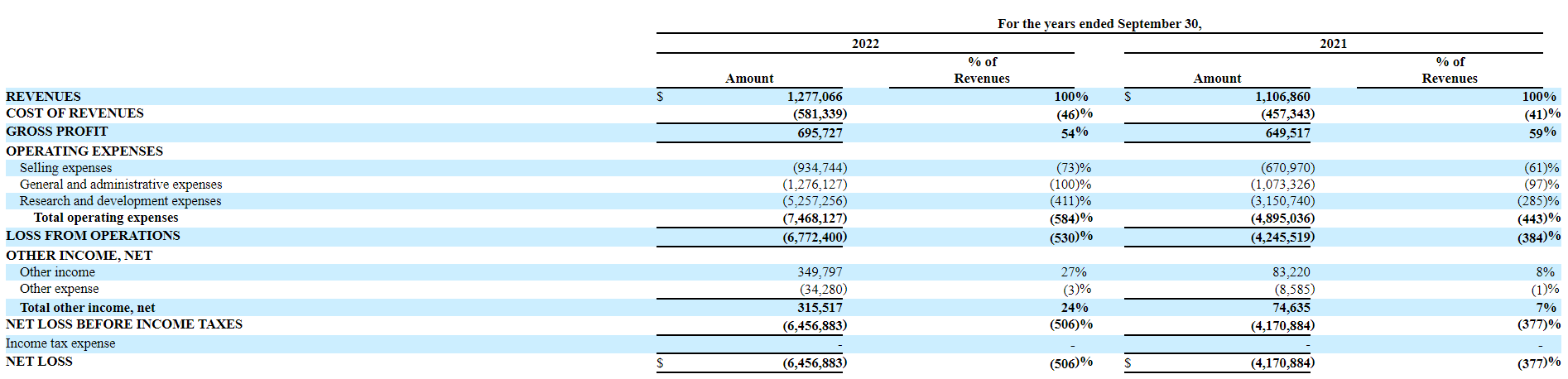Click the Selling expenses row label
The image size is (1568, 379).
[x=65, y=168]
